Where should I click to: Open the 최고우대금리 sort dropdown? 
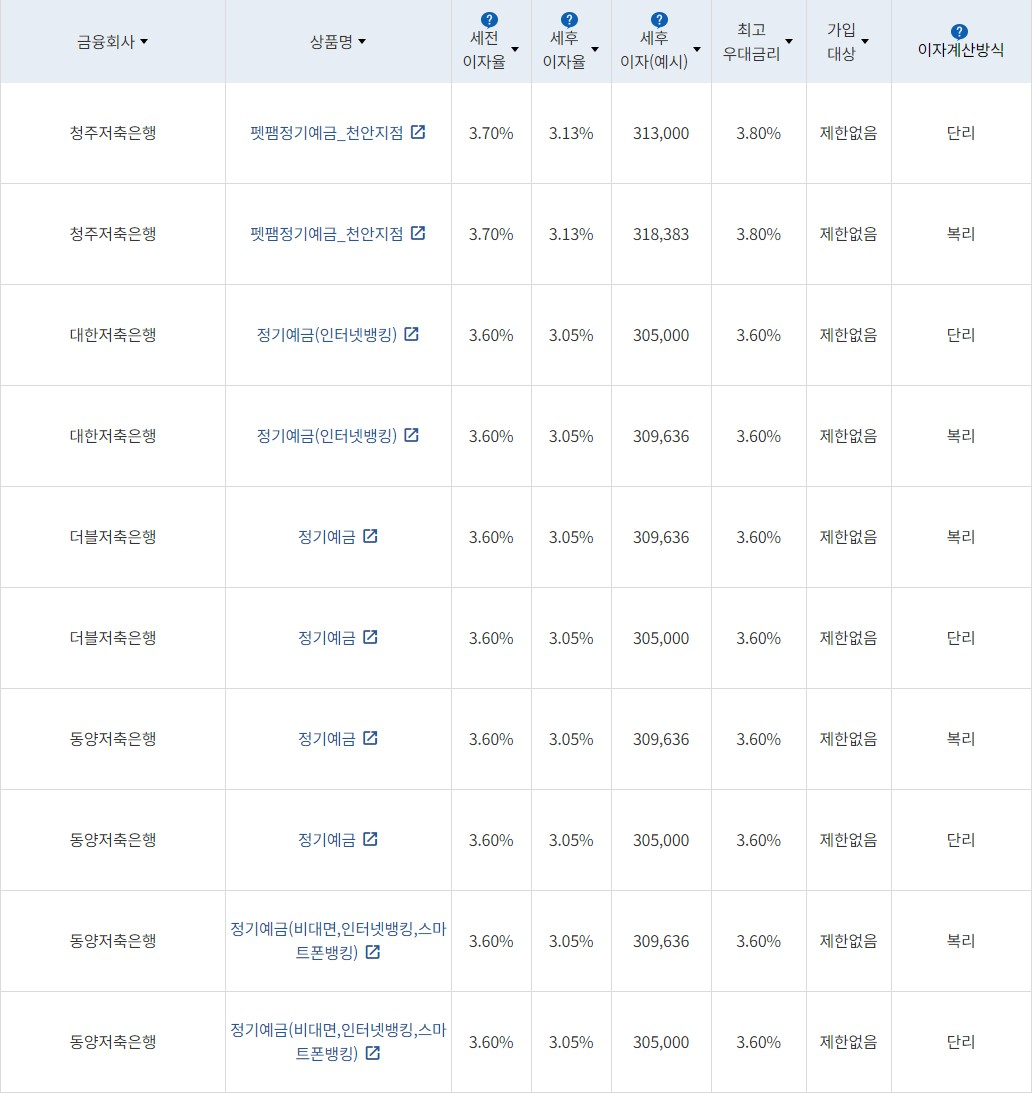[789, 41]
